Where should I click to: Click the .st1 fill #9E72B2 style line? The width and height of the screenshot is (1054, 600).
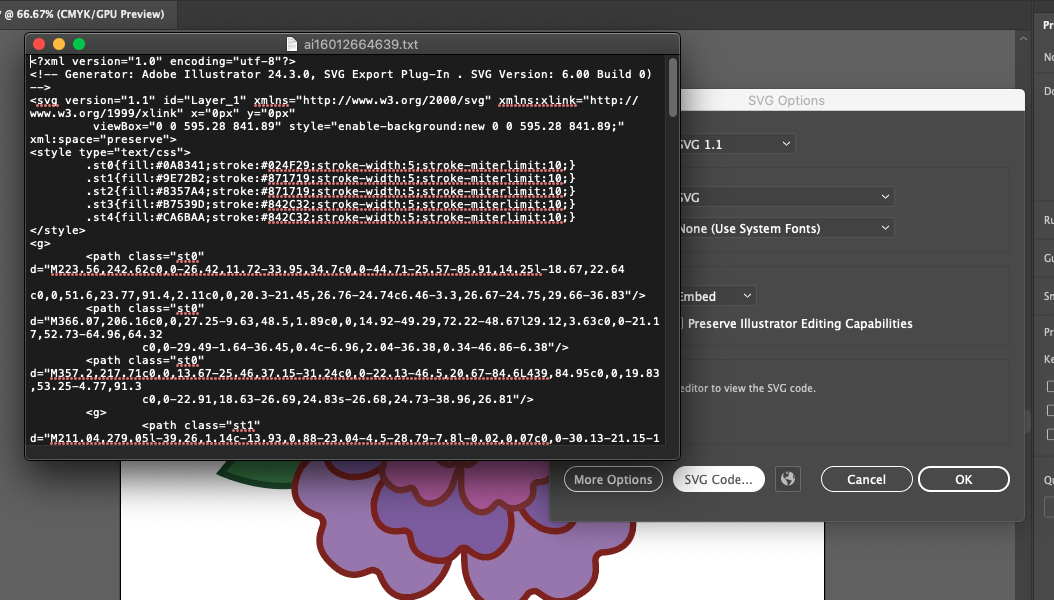tap(331, 178)
